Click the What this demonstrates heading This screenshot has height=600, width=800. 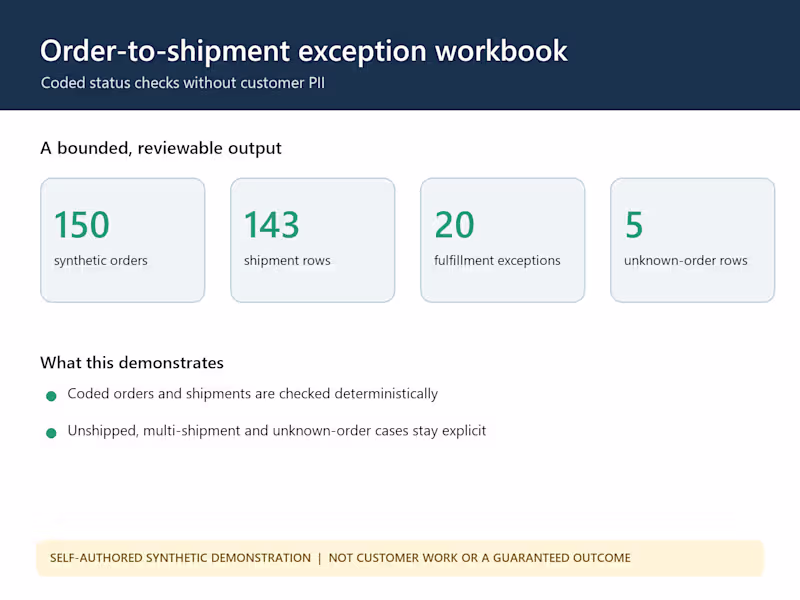pos(132,363)
